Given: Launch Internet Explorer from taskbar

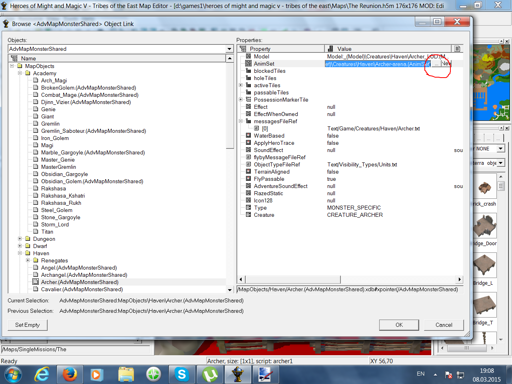Looking at the screenshot, I should pyautogui.click(x=42, y=375).
